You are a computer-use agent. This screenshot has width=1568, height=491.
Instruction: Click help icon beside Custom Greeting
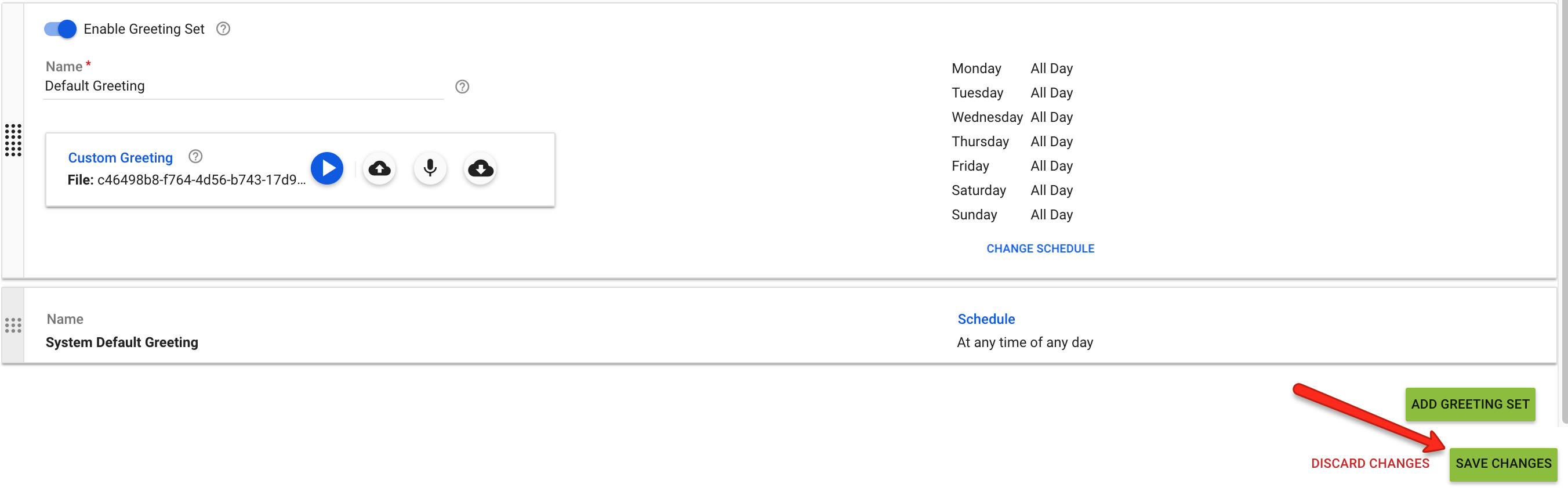pyautogui.click(x=195, y=157)
